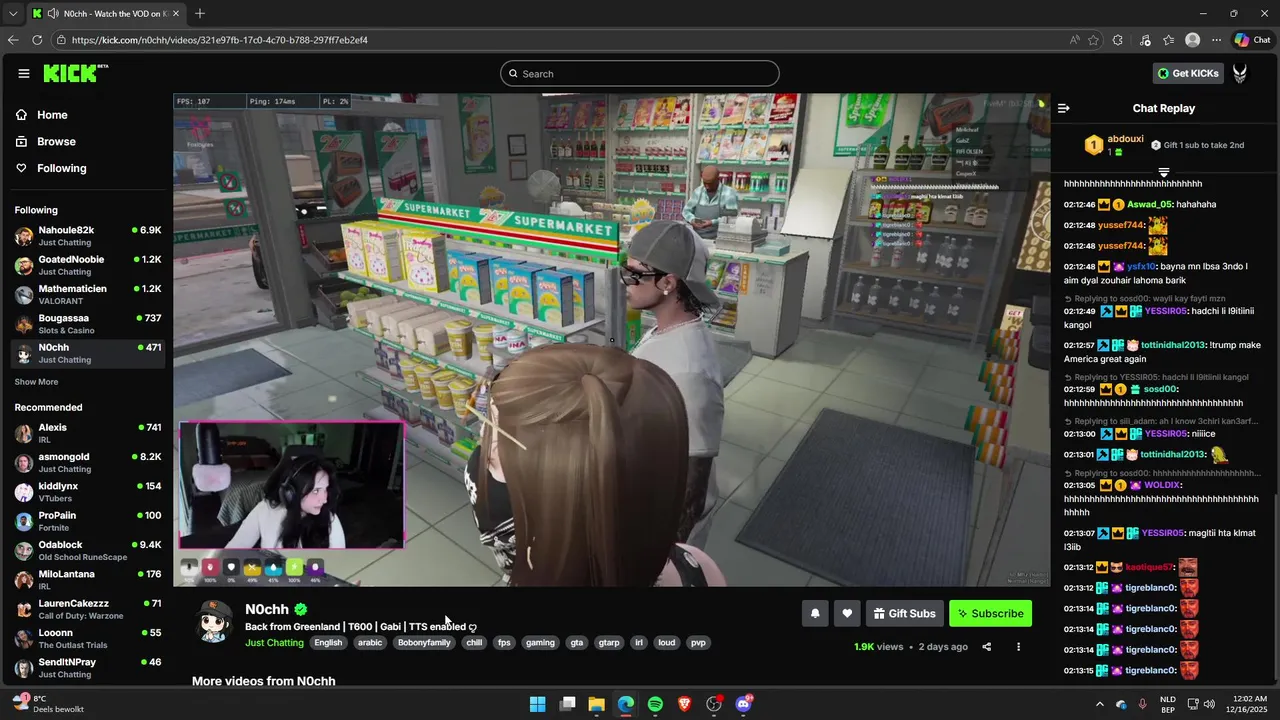Click username WOLDIX in chat
Image resolution: width=1280 pixels, height=720 pixels.
[1162, 485]
